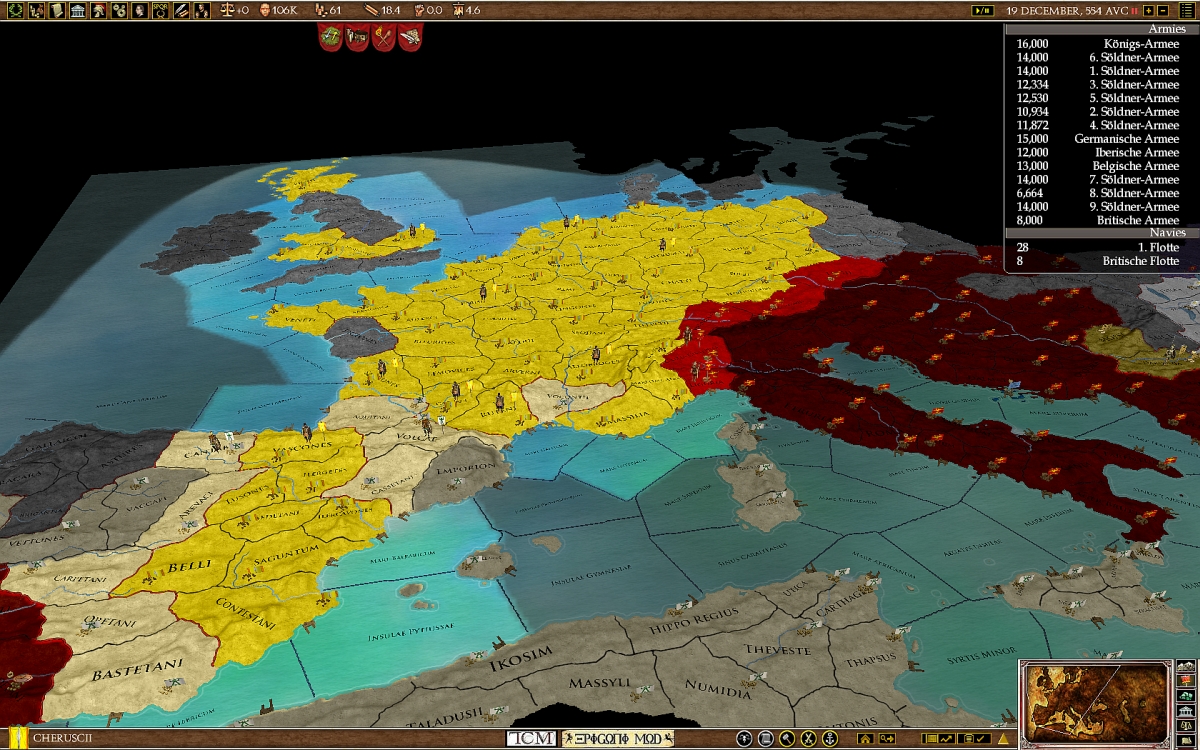Click the helmet military icon
This screenshot has width=1200, height=750.
pyautogui.click(x=96, y=10)
